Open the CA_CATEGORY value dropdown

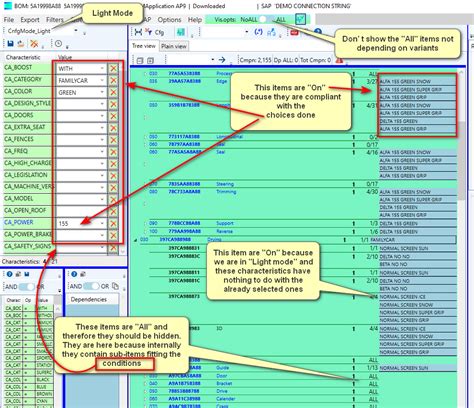(x=102, y=80)
